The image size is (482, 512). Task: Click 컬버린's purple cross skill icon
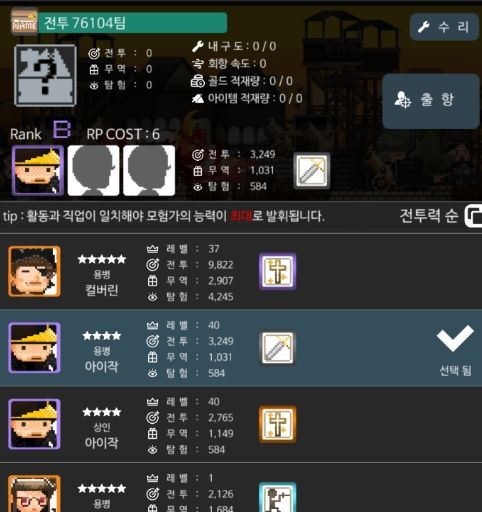pyautogui.click(x=278, y=271)
